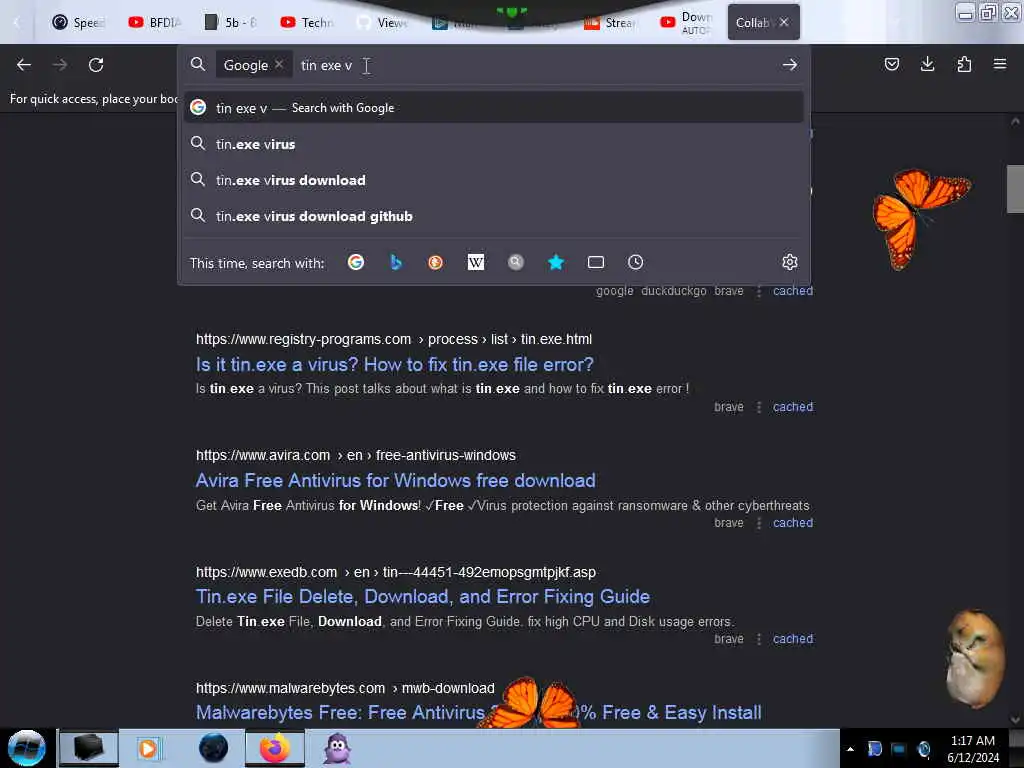The image size is (1024, 768).
Task: Go back using the back arrow
Action: tap(24, 65)
